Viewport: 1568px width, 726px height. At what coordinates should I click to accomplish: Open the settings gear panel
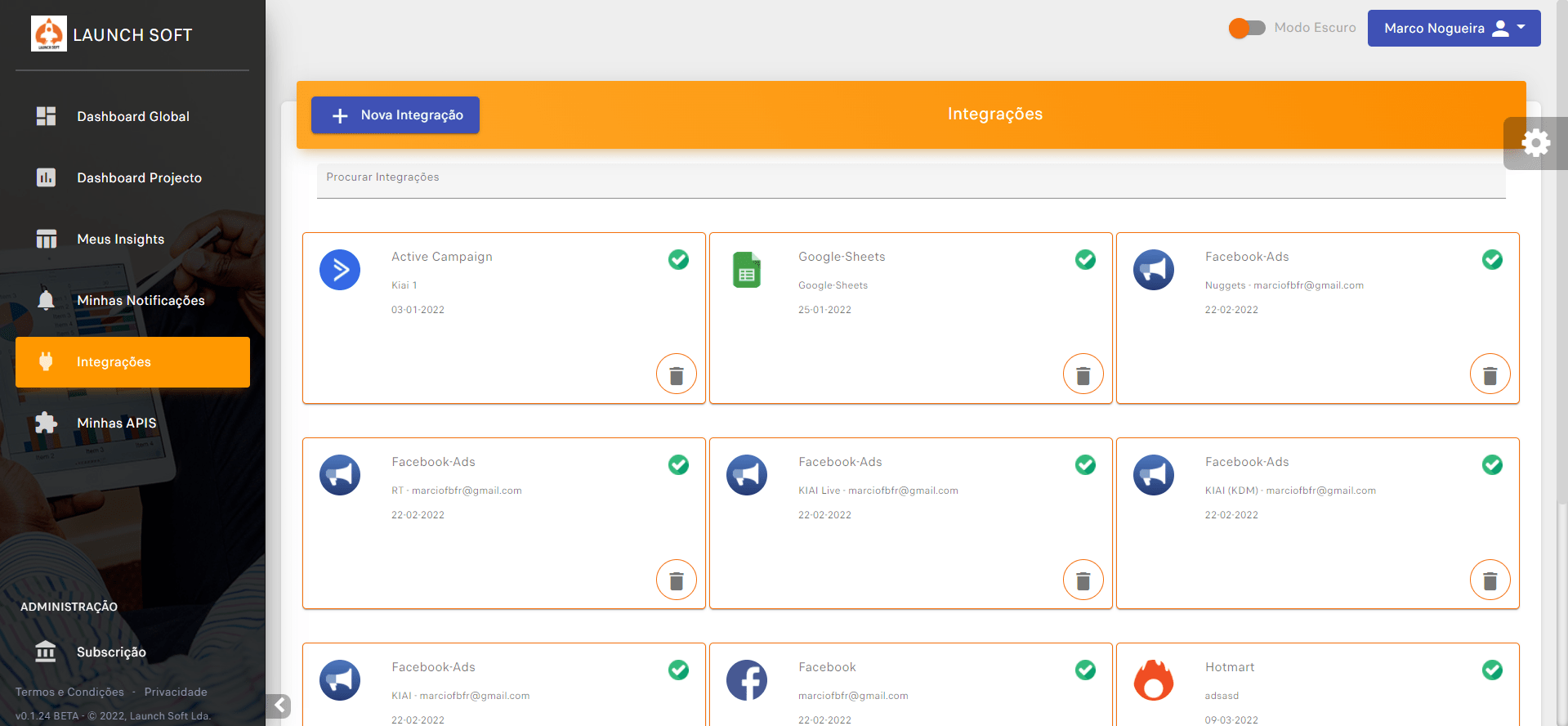[1535, 143]
